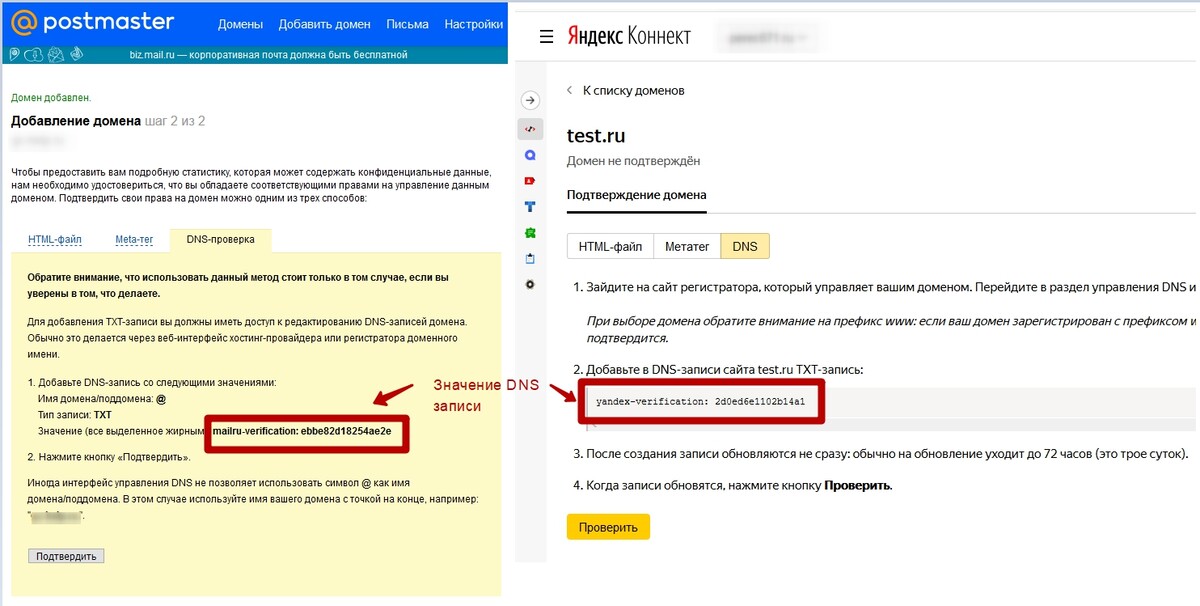This screenshot has height=606, width=1200.
Task: Click the Домен добавлен message
Action: pyautogui.click(x=51, y=98)
